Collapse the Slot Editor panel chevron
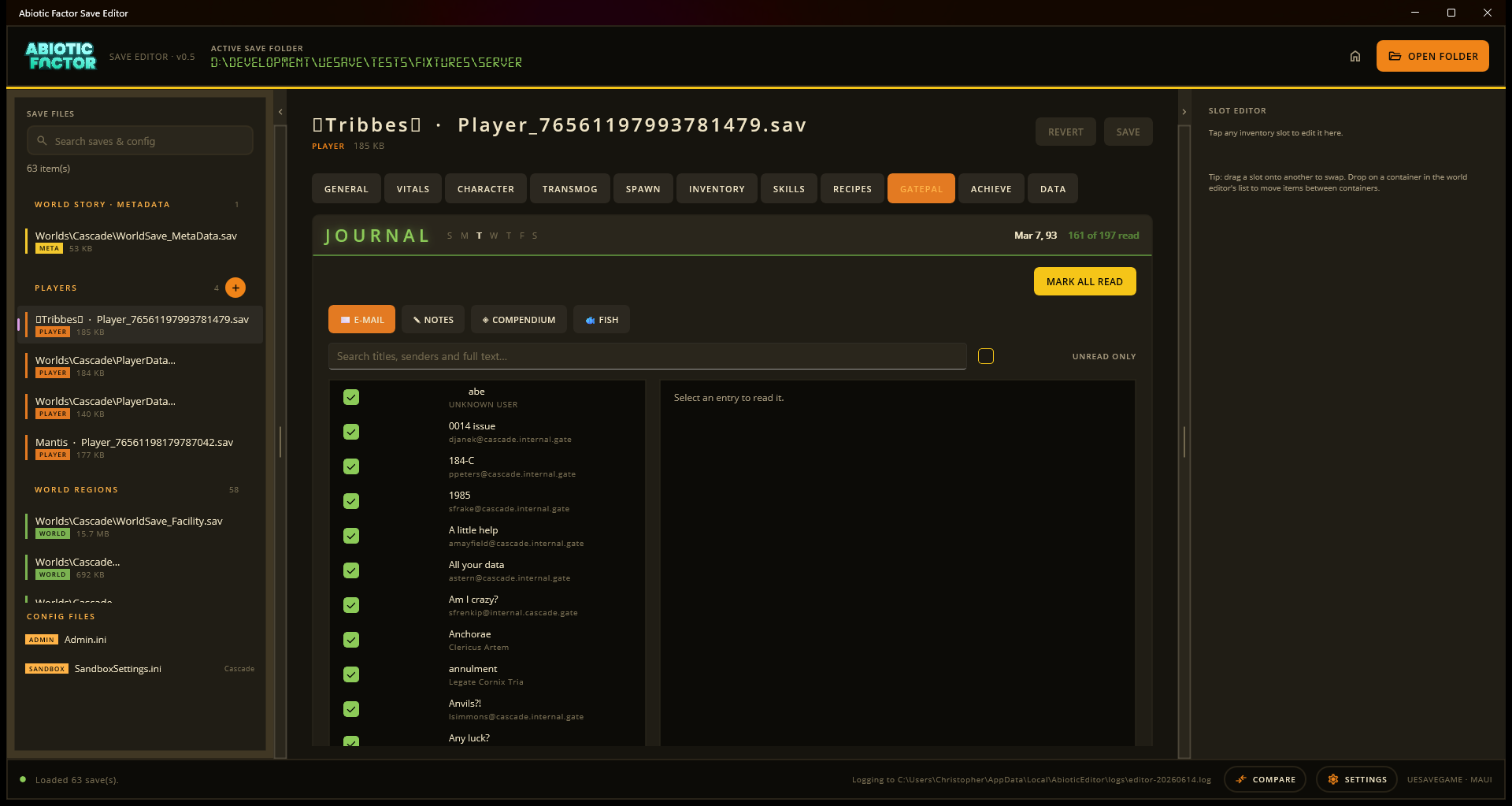1512x806 pixels. coord(1184,112)
